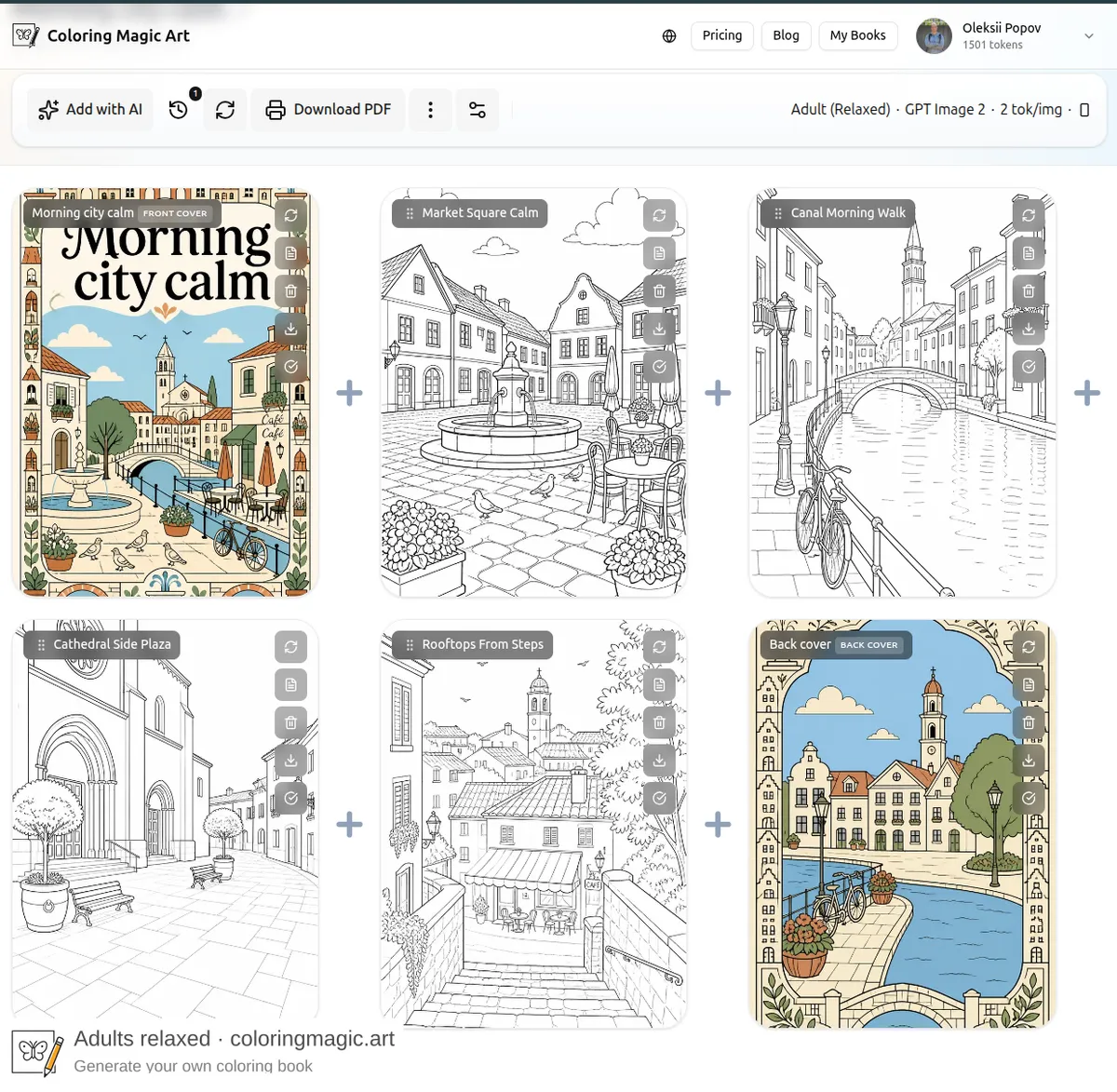Grab the Cathedral Side Plaza drag handle
Viewport: 1117px width, 1092px height.
(41, 644)
